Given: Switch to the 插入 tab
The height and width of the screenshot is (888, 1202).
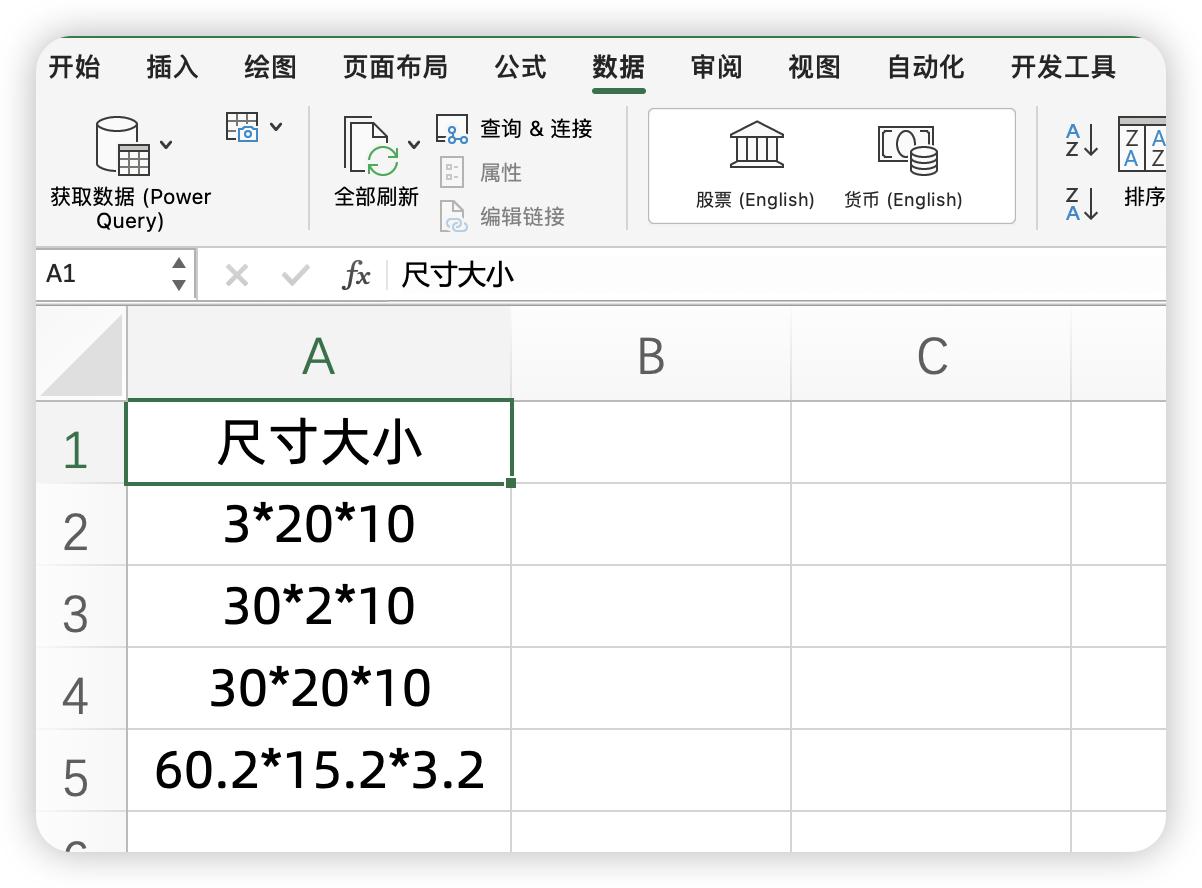Looking at the screenshot, I should 172,67.
